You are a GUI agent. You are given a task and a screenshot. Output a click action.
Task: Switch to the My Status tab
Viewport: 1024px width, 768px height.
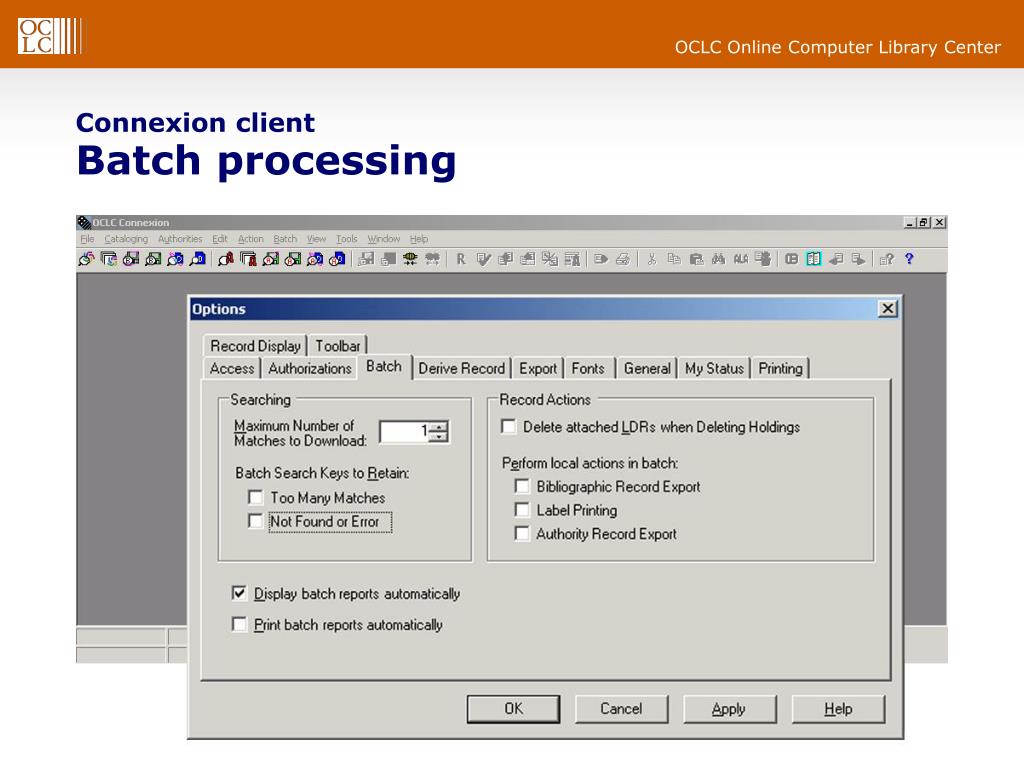point(714,368)
